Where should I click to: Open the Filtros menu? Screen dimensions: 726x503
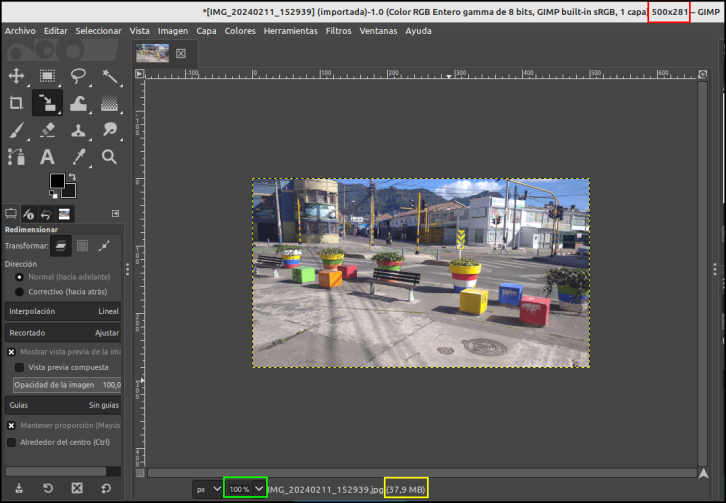tap(338, 31)
